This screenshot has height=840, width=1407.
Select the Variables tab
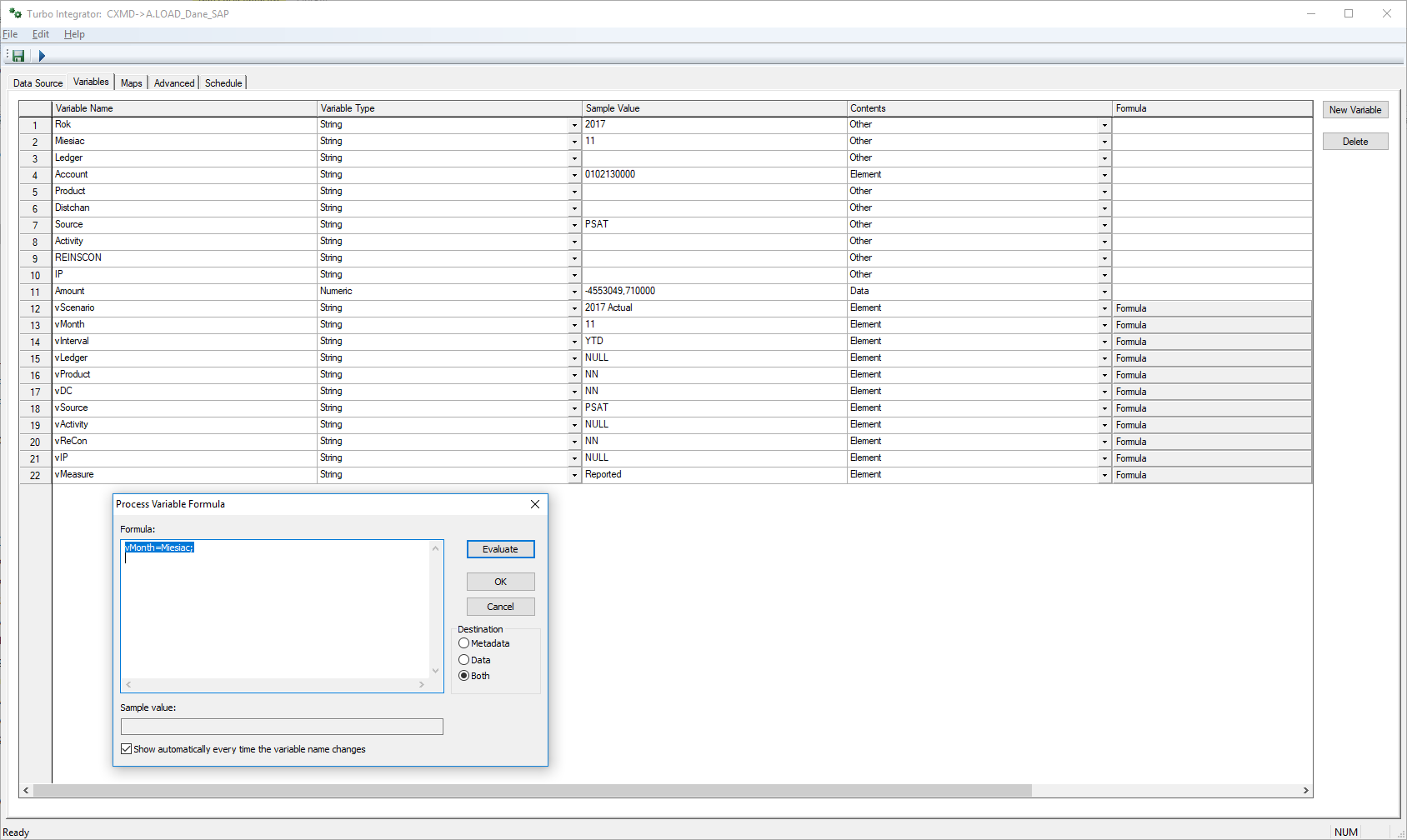[91, 82]
